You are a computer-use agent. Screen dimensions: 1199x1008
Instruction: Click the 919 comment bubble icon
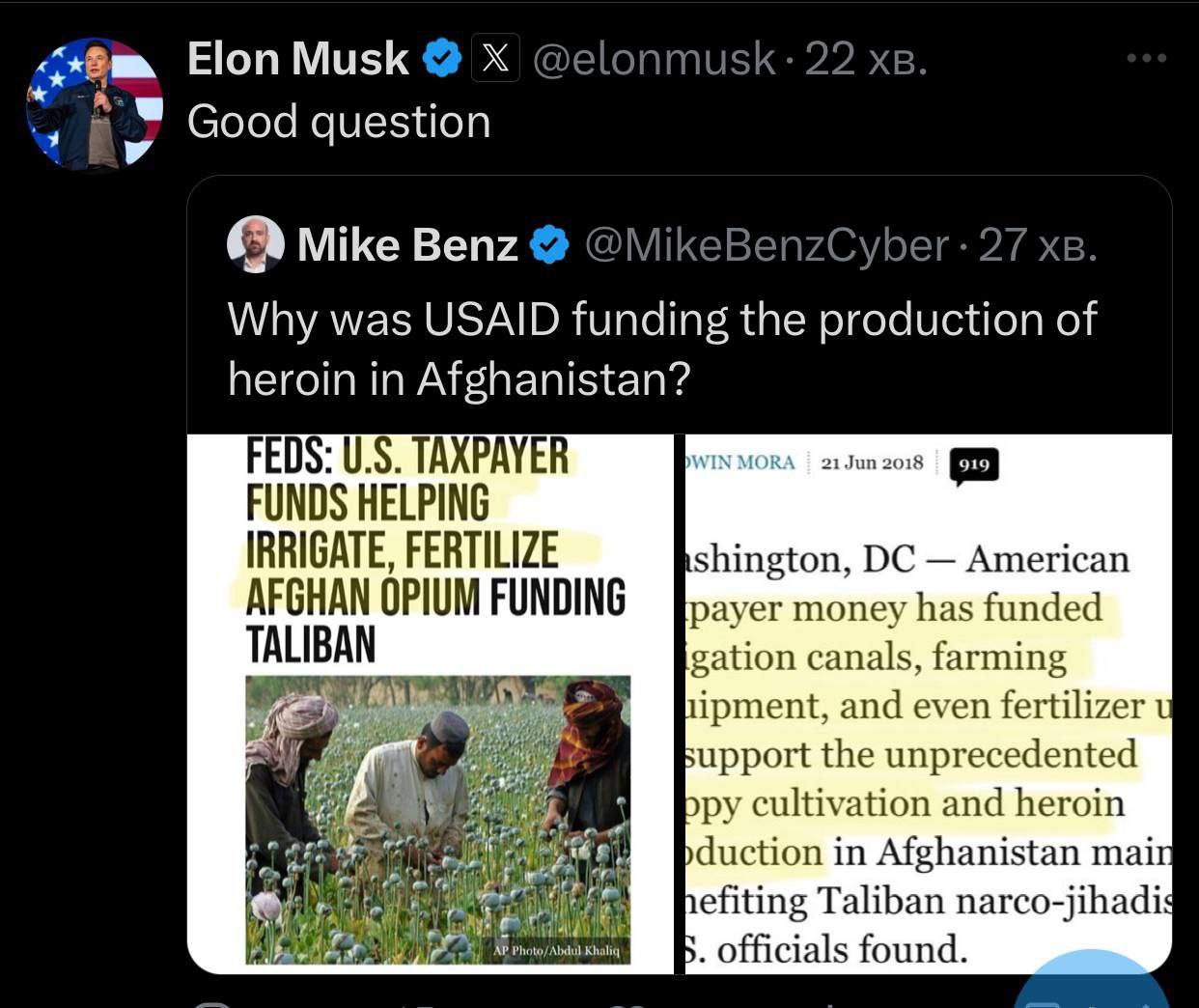click(974, 465)
